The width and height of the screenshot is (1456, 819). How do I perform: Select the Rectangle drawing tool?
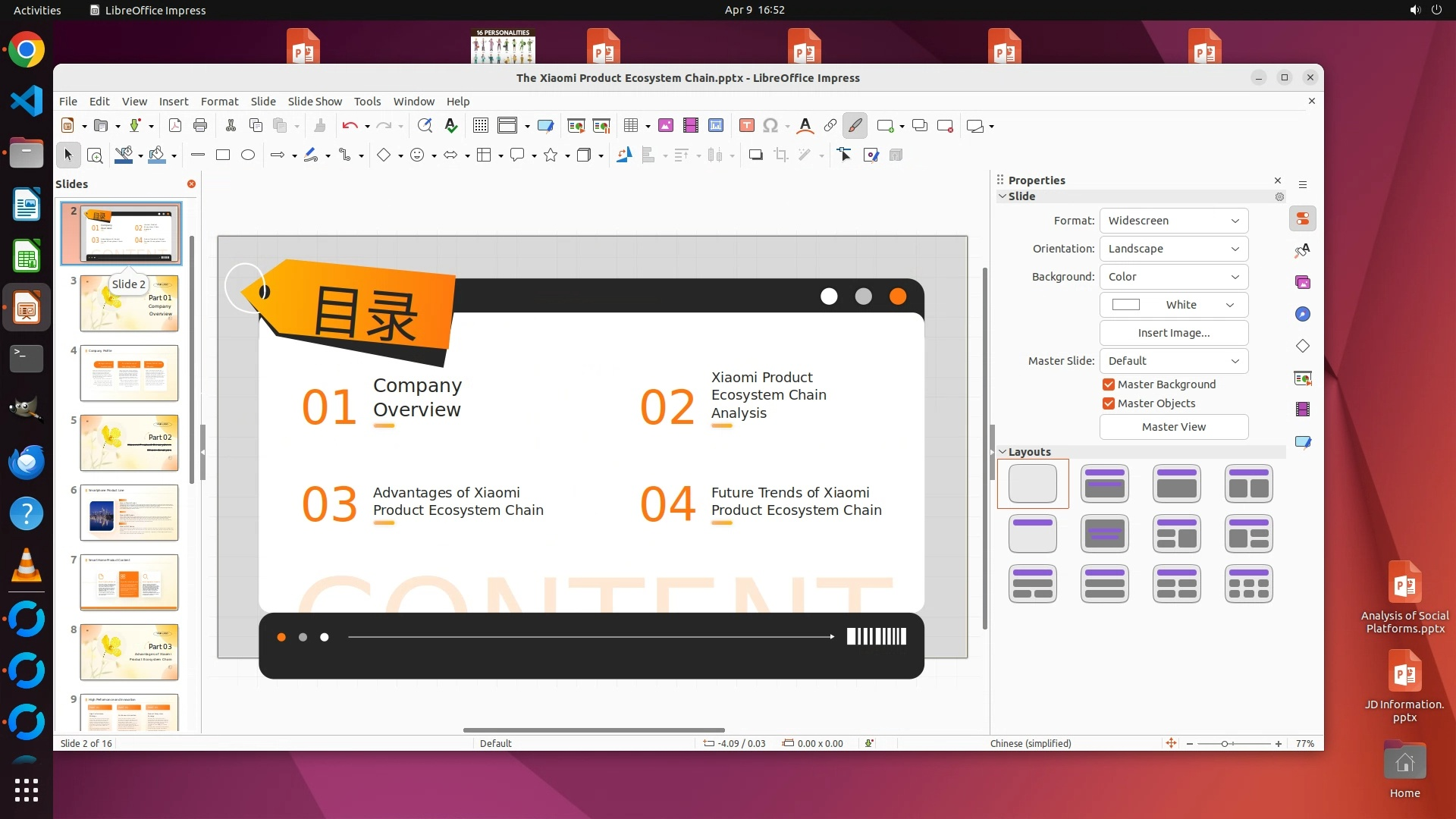[x=222, y=155]
